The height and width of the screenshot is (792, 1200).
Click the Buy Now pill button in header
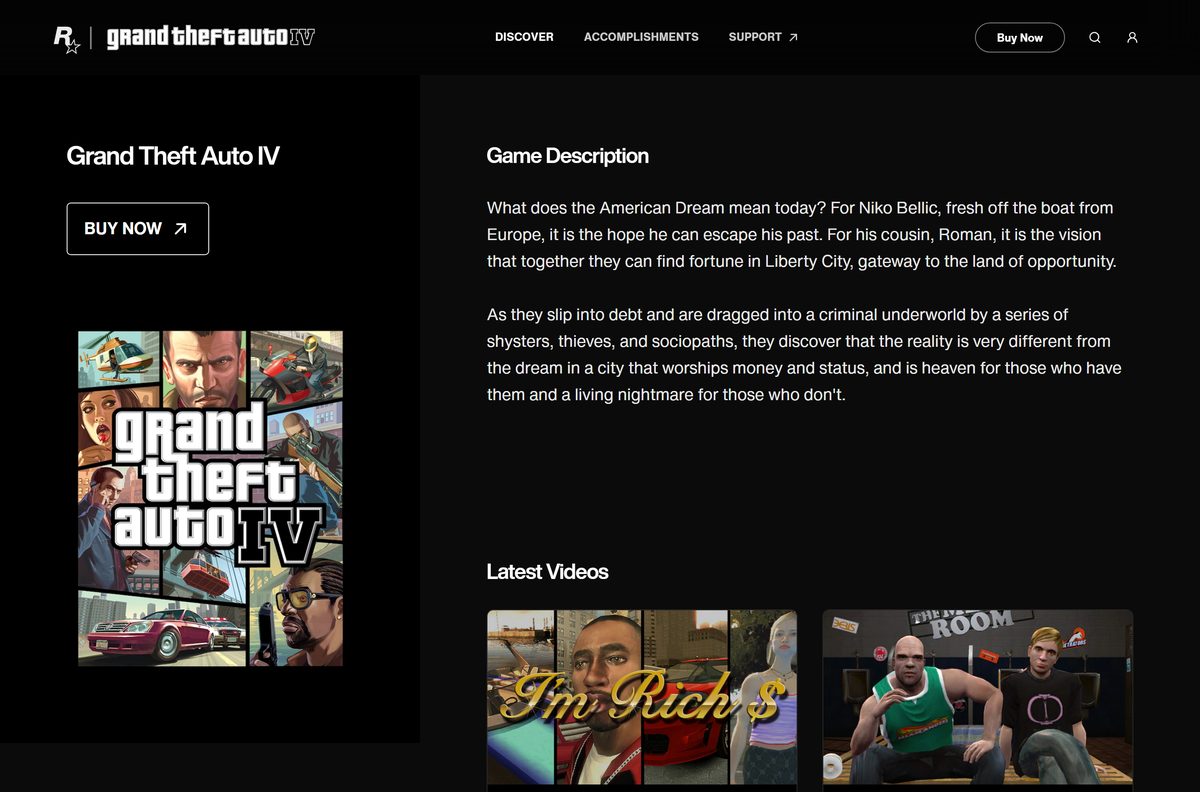tap(1020, 38)
